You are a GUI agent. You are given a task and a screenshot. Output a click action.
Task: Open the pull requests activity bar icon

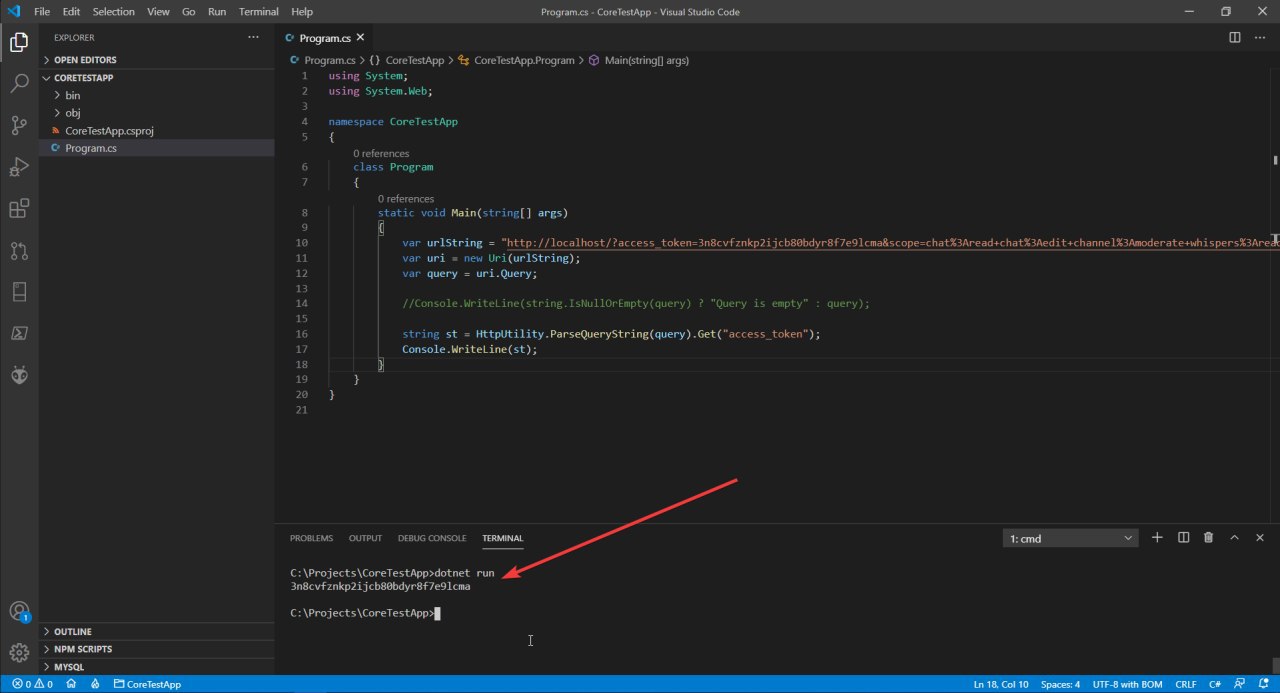[x=19, y=250]
